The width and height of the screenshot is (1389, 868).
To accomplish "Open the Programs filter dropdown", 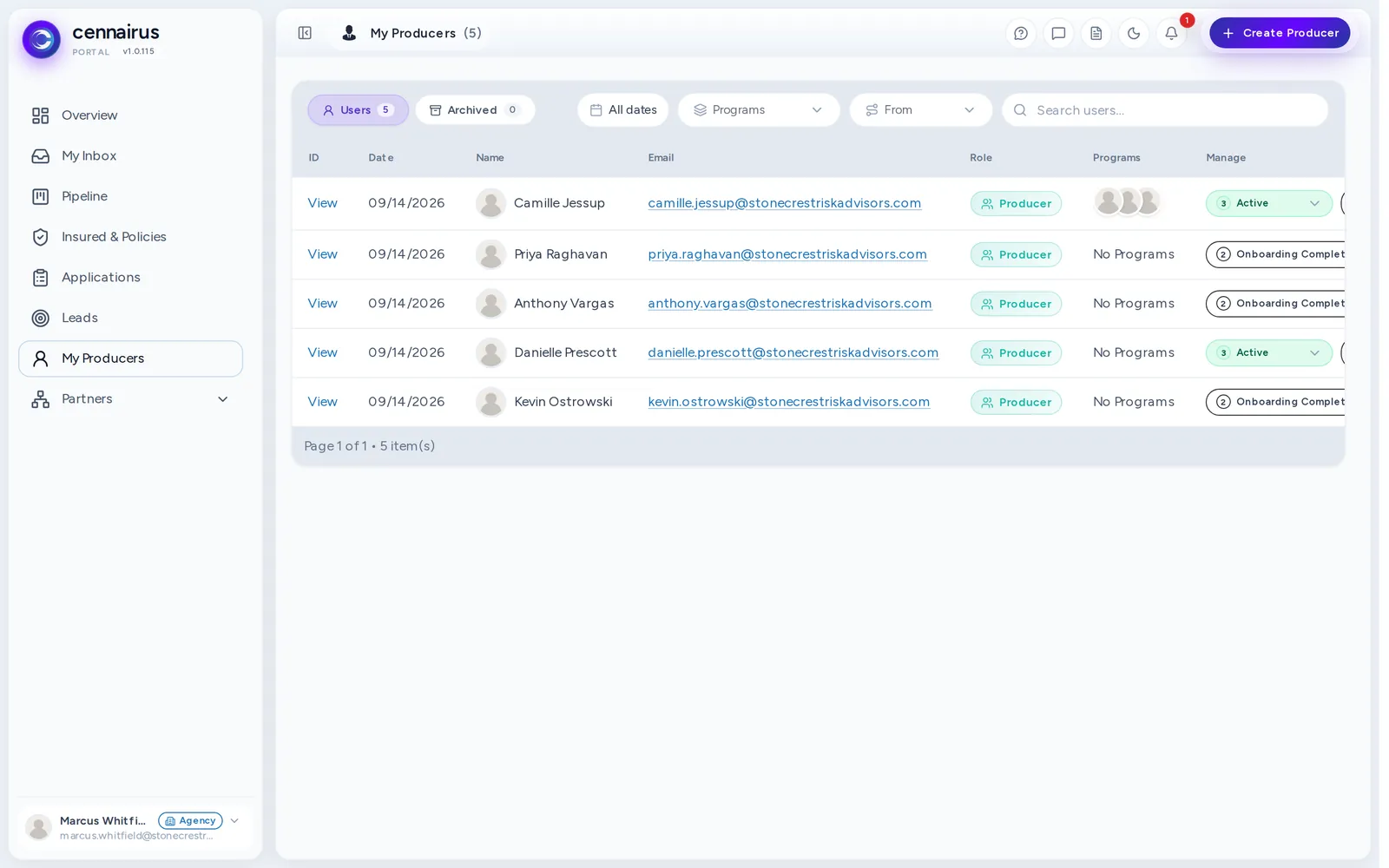I will coord(759,110).
